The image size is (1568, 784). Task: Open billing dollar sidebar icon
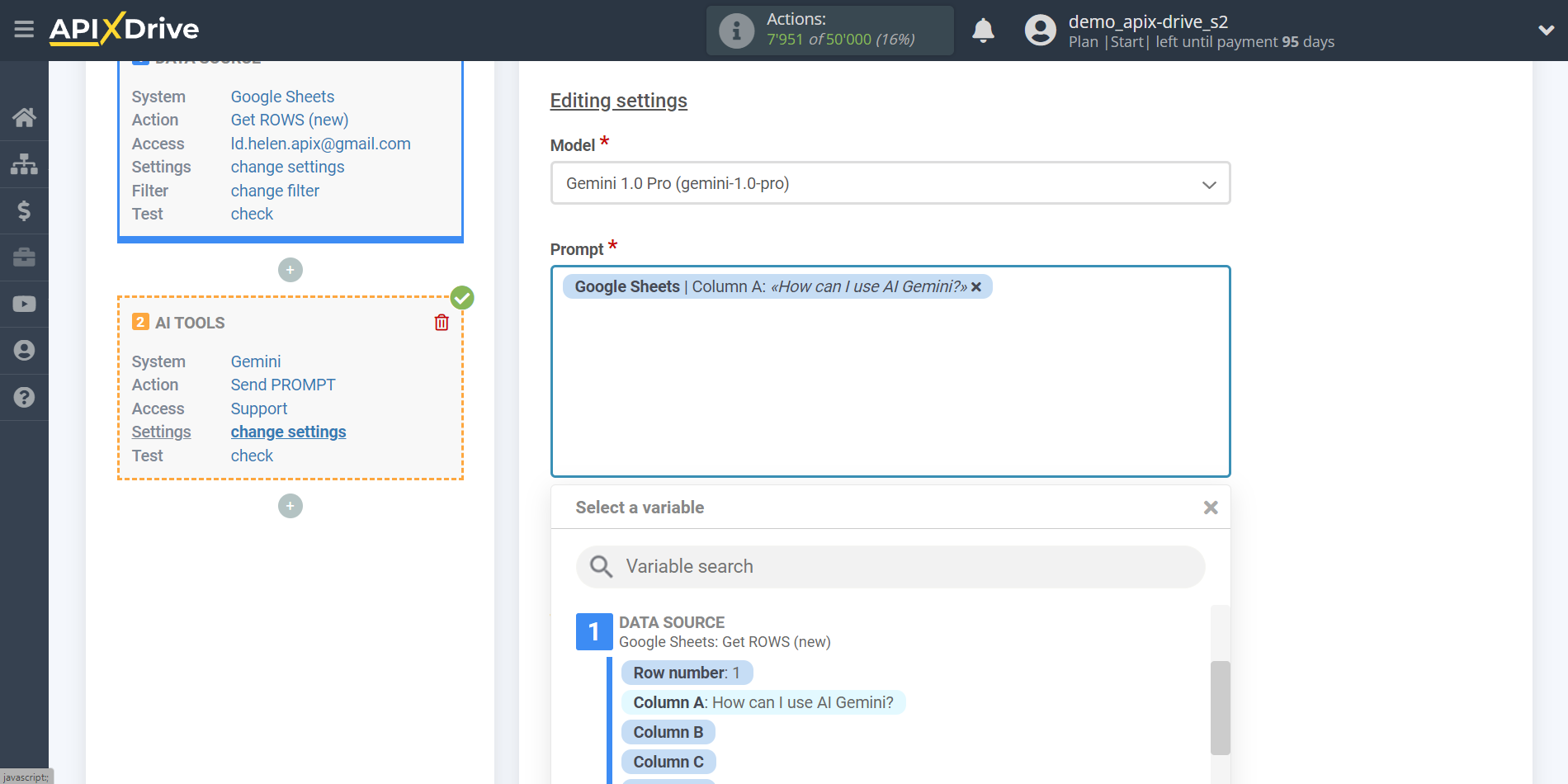[24, 210]
